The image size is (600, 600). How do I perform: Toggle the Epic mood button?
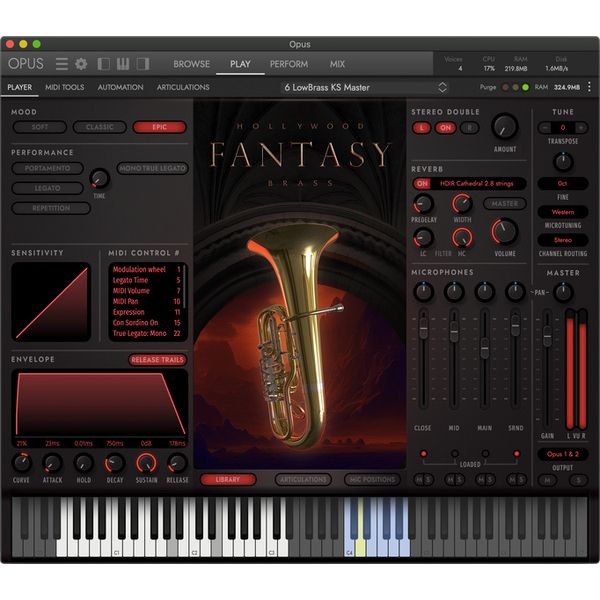[160, 127]
